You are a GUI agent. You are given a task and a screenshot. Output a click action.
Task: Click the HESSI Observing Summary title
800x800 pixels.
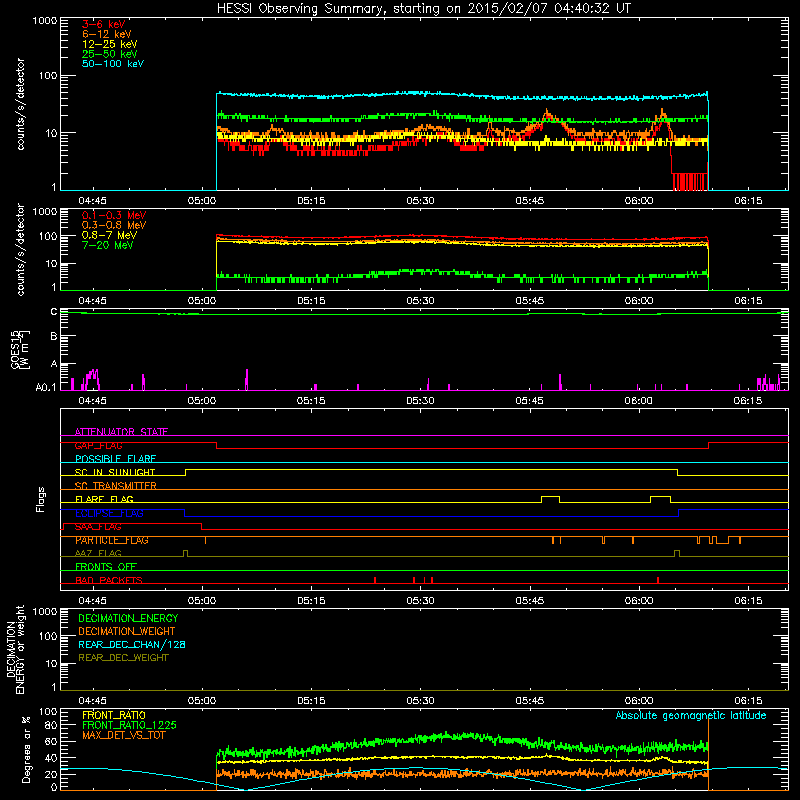424,8
